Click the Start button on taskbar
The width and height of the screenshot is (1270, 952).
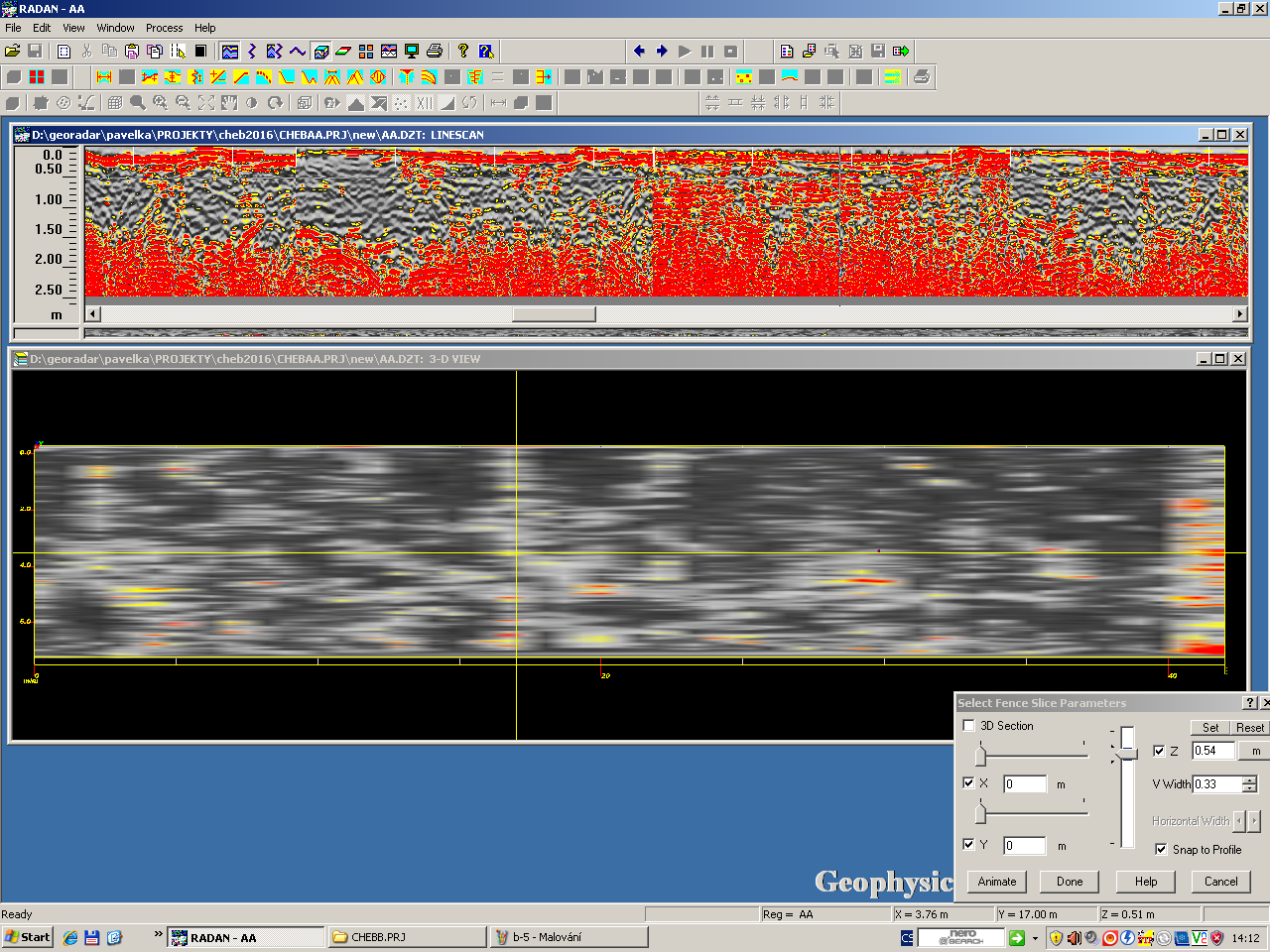28,937
